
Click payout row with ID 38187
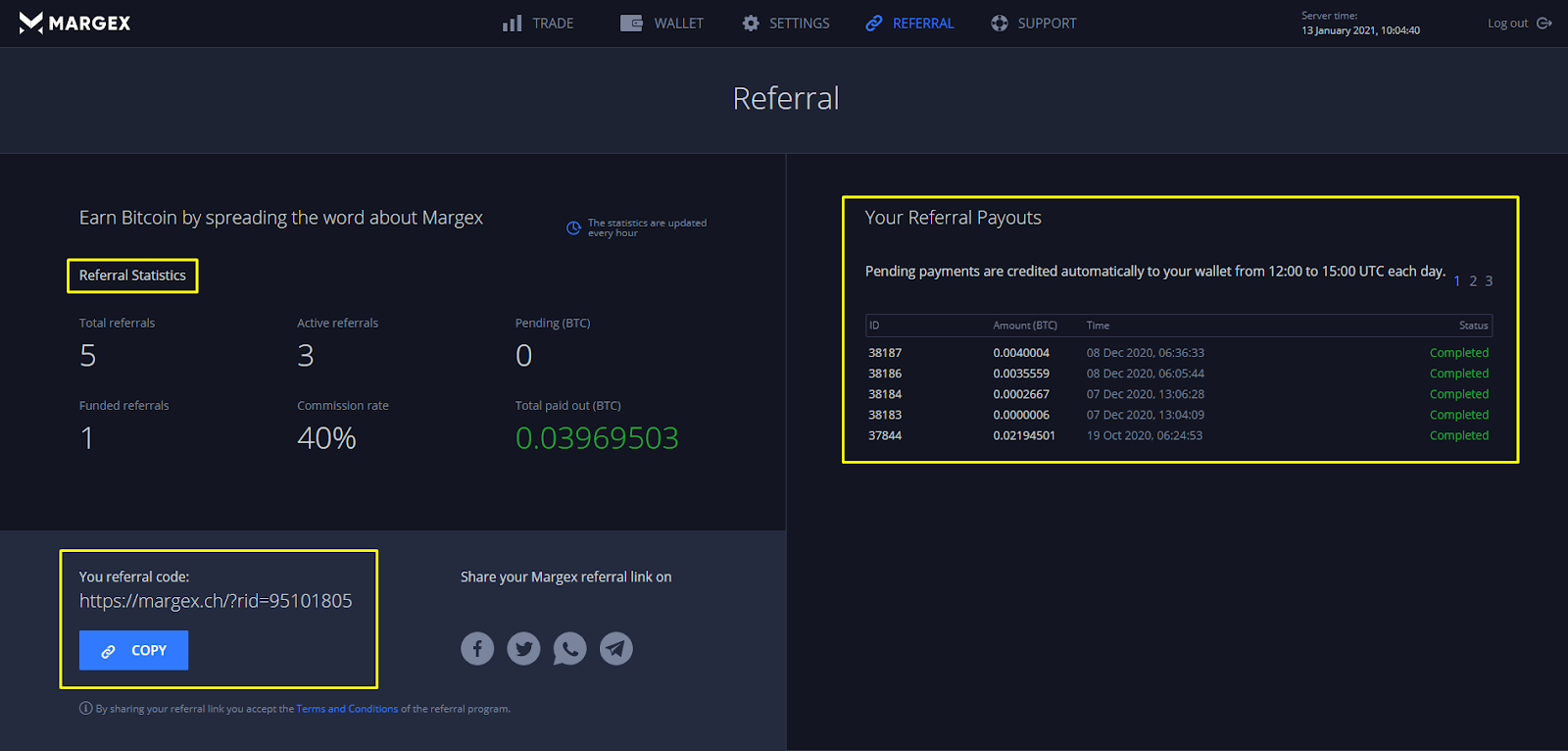click(x=1179, y=353)
